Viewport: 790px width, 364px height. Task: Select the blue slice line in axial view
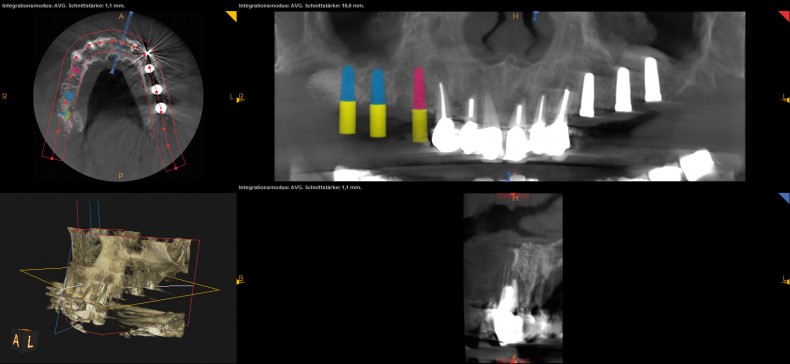[x=122, y=44]
